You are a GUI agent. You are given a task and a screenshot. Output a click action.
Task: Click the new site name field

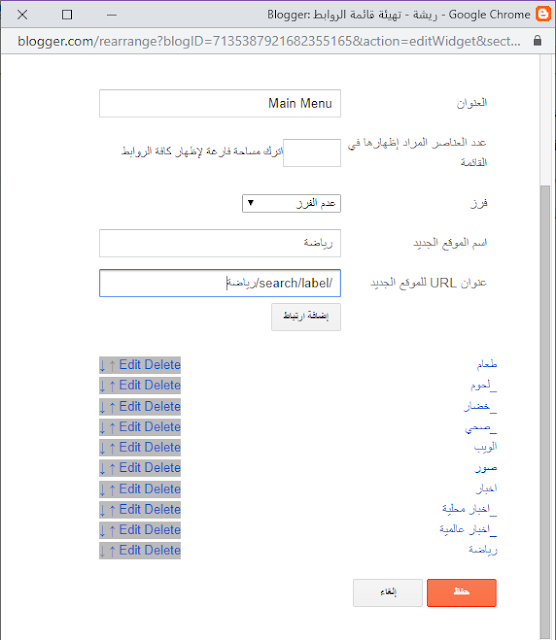[220, 243]
